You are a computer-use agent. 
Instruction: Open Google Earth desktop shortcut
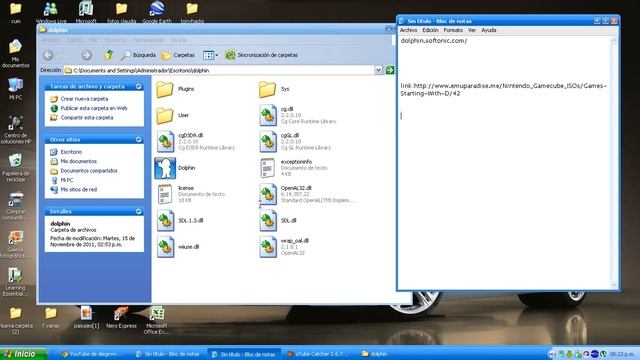tap(157, 12)
